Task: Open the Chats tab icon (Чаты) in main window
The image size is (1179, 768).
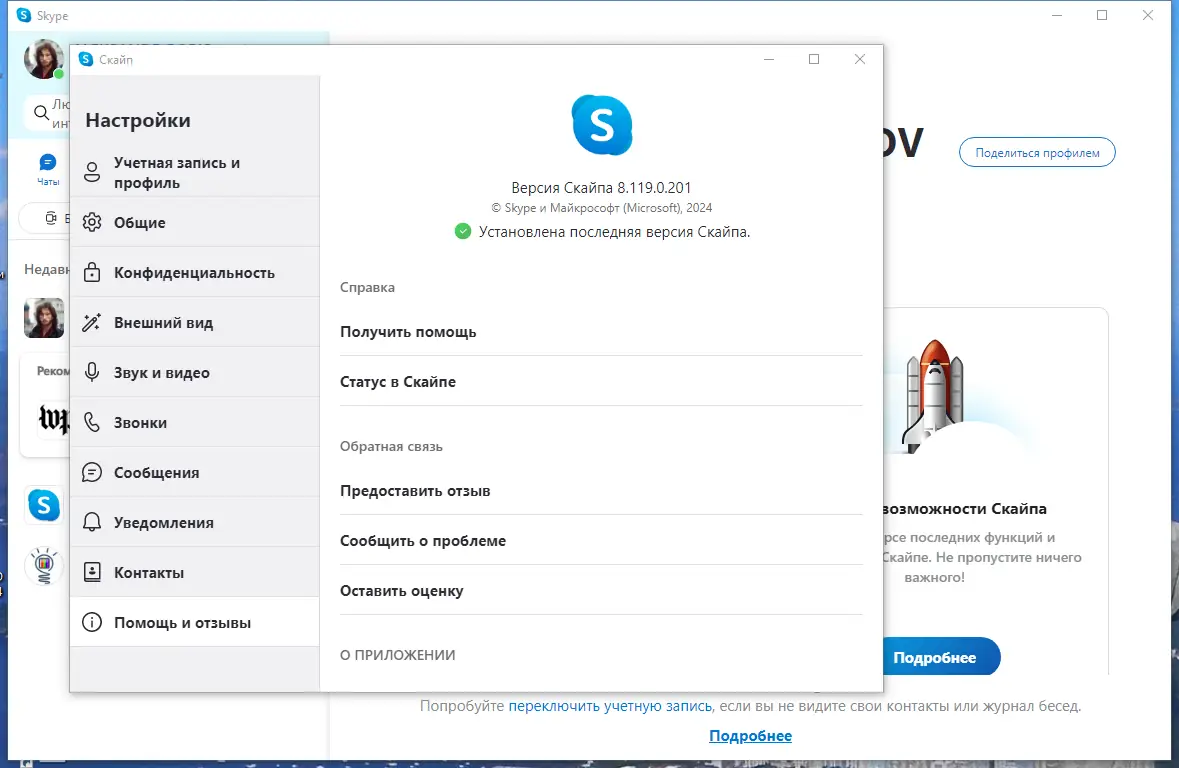Action: tap(47, 169)
